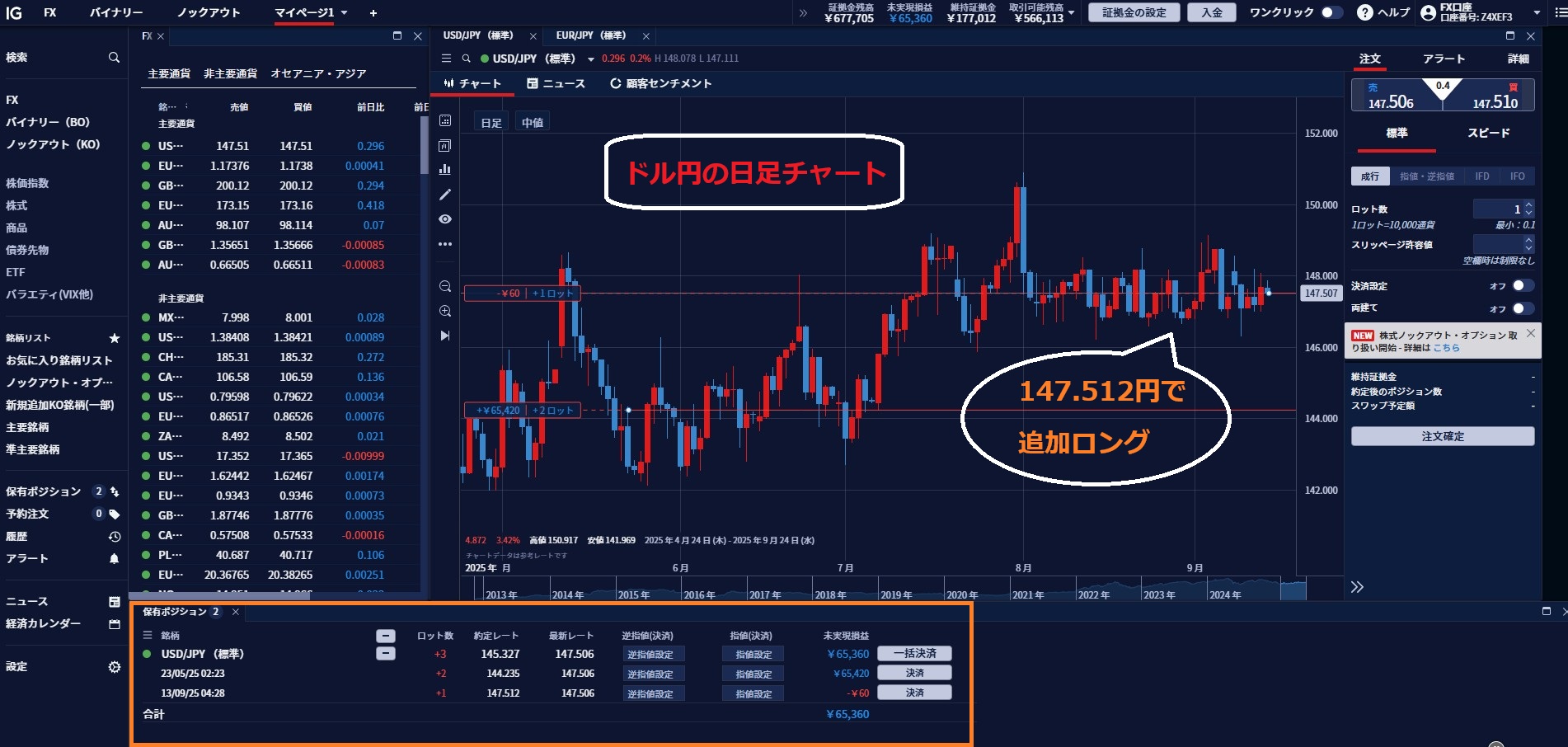The height and width of the screenshot is (747, 1568).
Task: Switch to the EUR/JPY chart tab
Action: (x=591, y=35)
